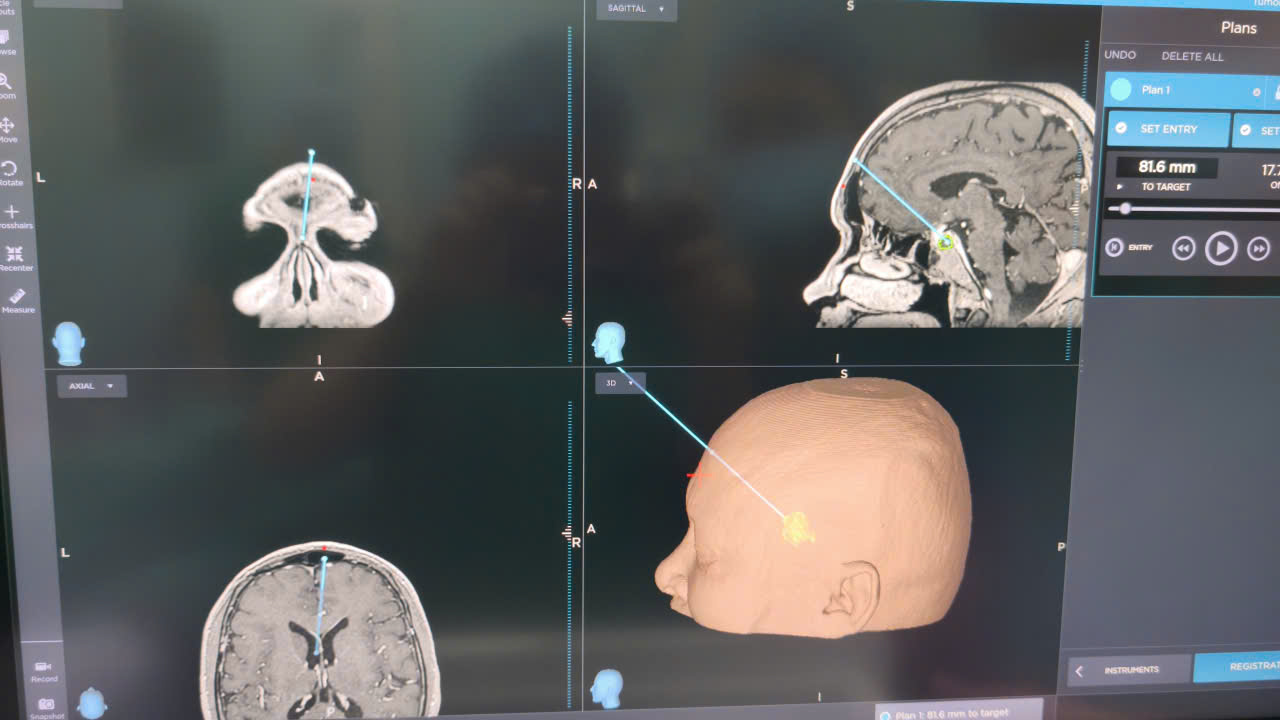The image size is (1280, 720).
Task: Select the Move tool in the left toolbar
Action: (x=7, y=130)
